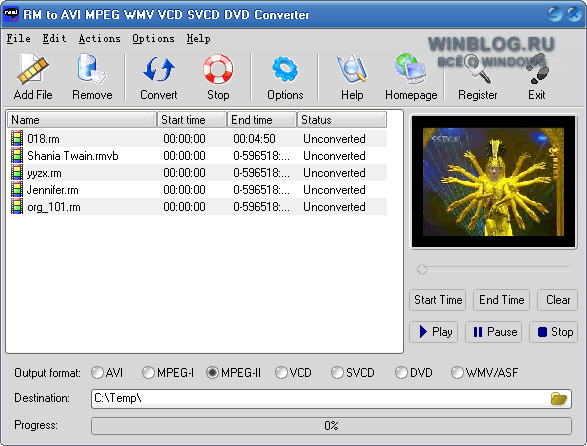Select the file org_101.rm
The image size is (587, 446).
[54, 207]
